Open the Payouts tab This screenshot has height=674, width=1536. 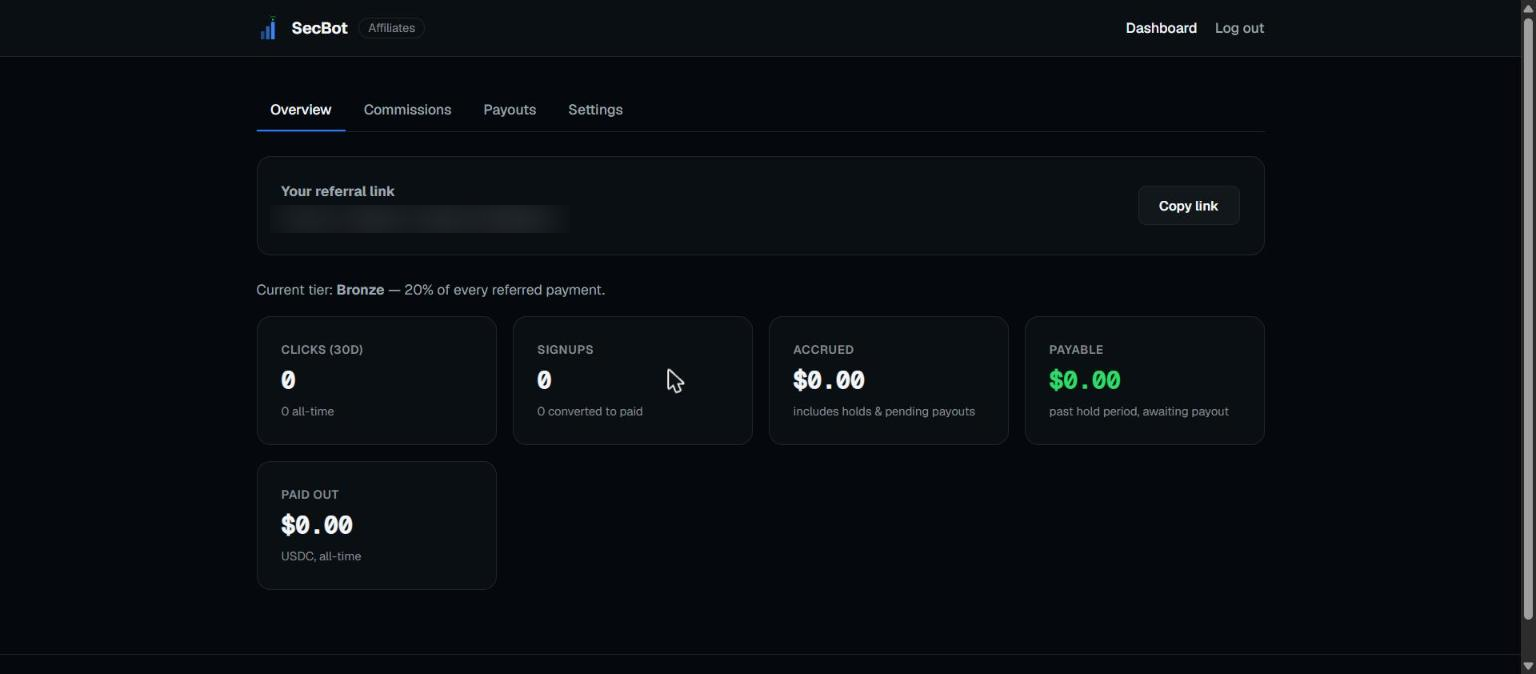tap(509, 110)
